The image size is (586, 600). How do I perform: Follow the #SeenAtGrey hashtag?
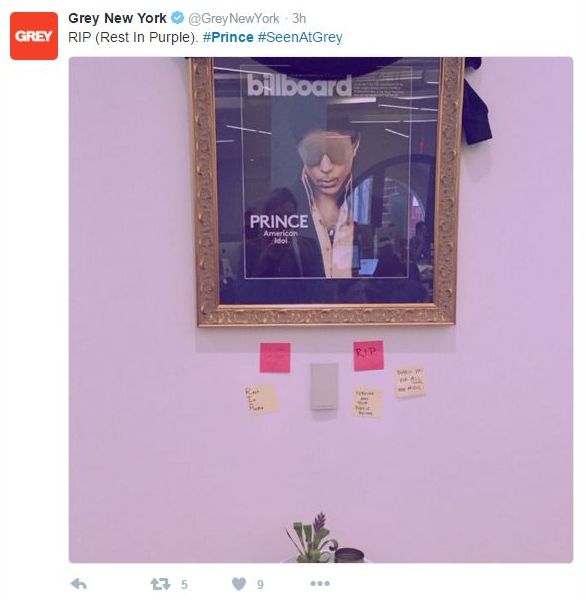point(300,38)
